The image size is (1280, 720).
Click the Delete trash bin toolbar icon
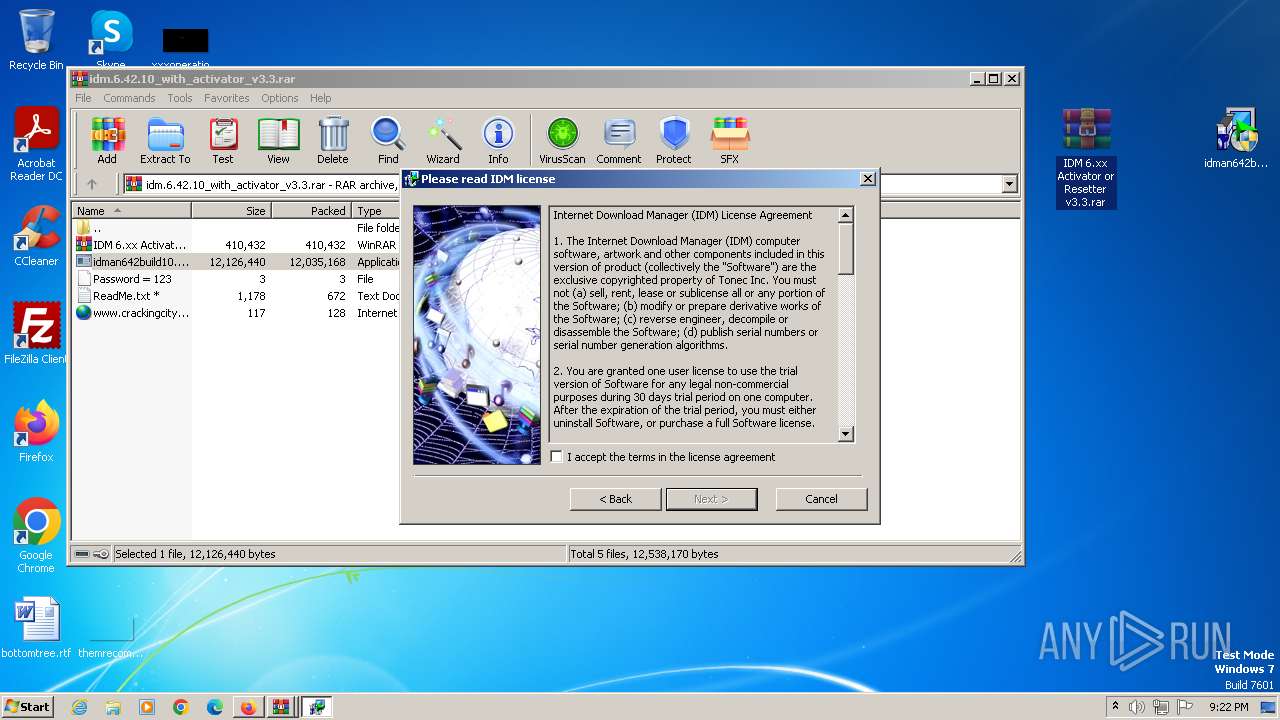333,140
